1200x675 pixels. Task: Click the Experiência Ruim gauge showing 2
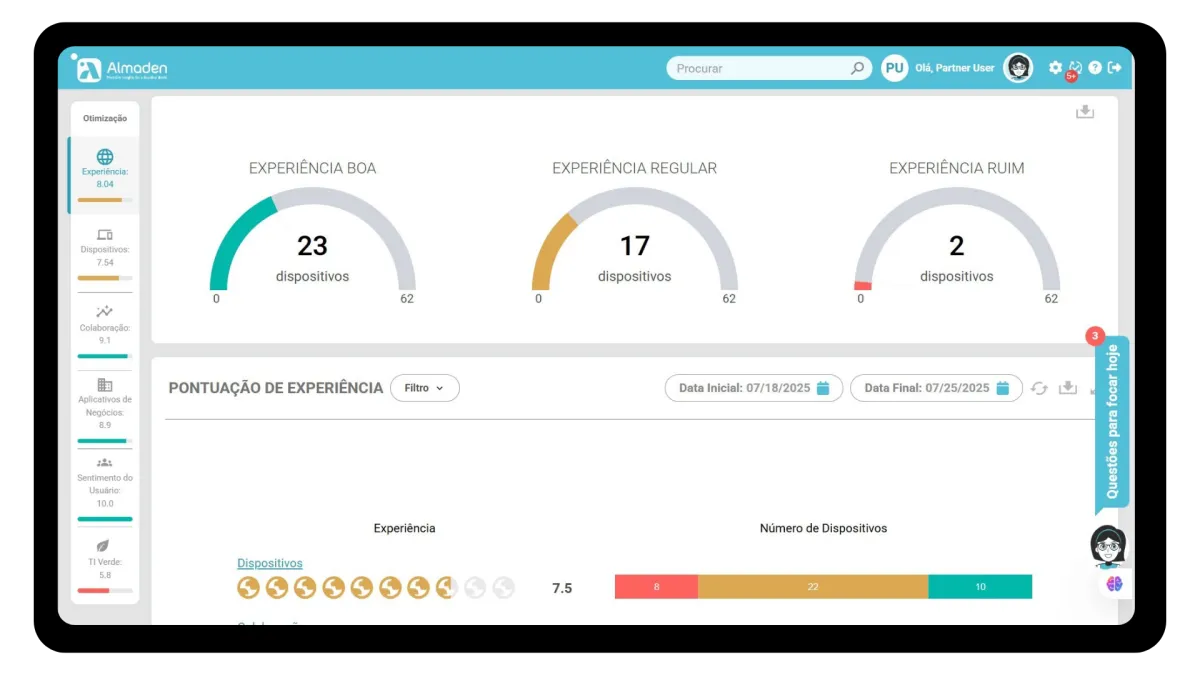point(957,240)
